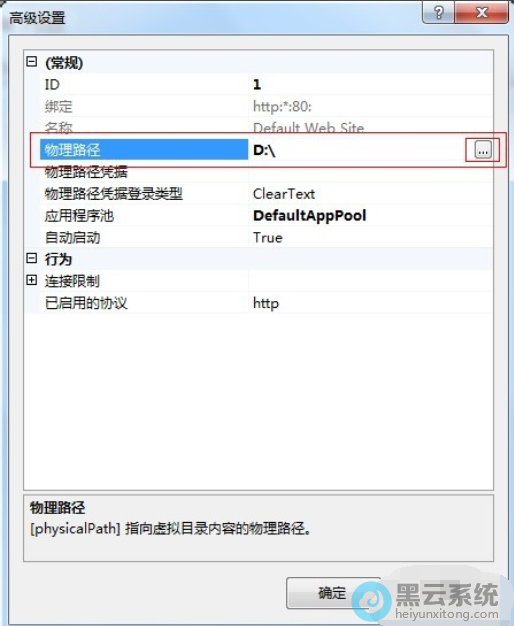
Task: Click the 确定 button
Action: coord(332,593)
